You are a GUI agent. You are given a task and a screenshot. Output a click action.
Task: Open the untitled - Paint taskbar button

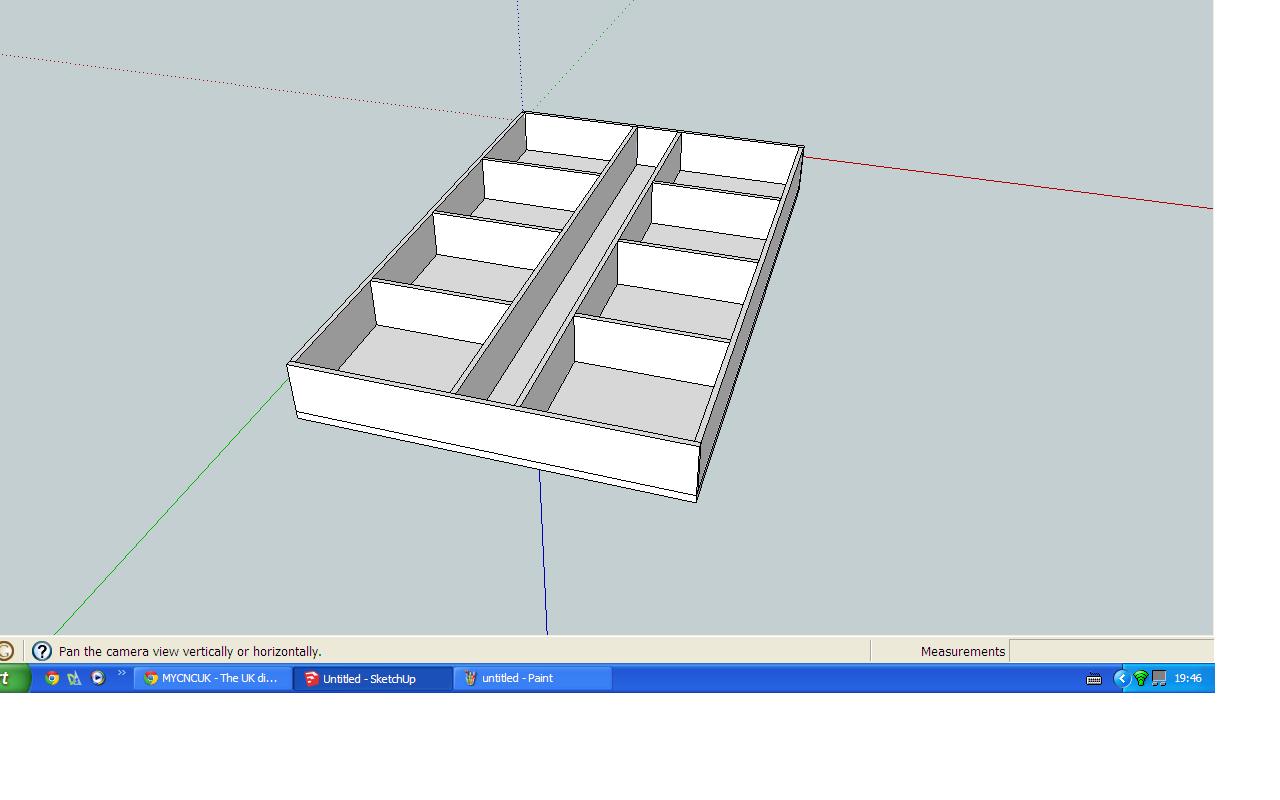click(532, 678)
